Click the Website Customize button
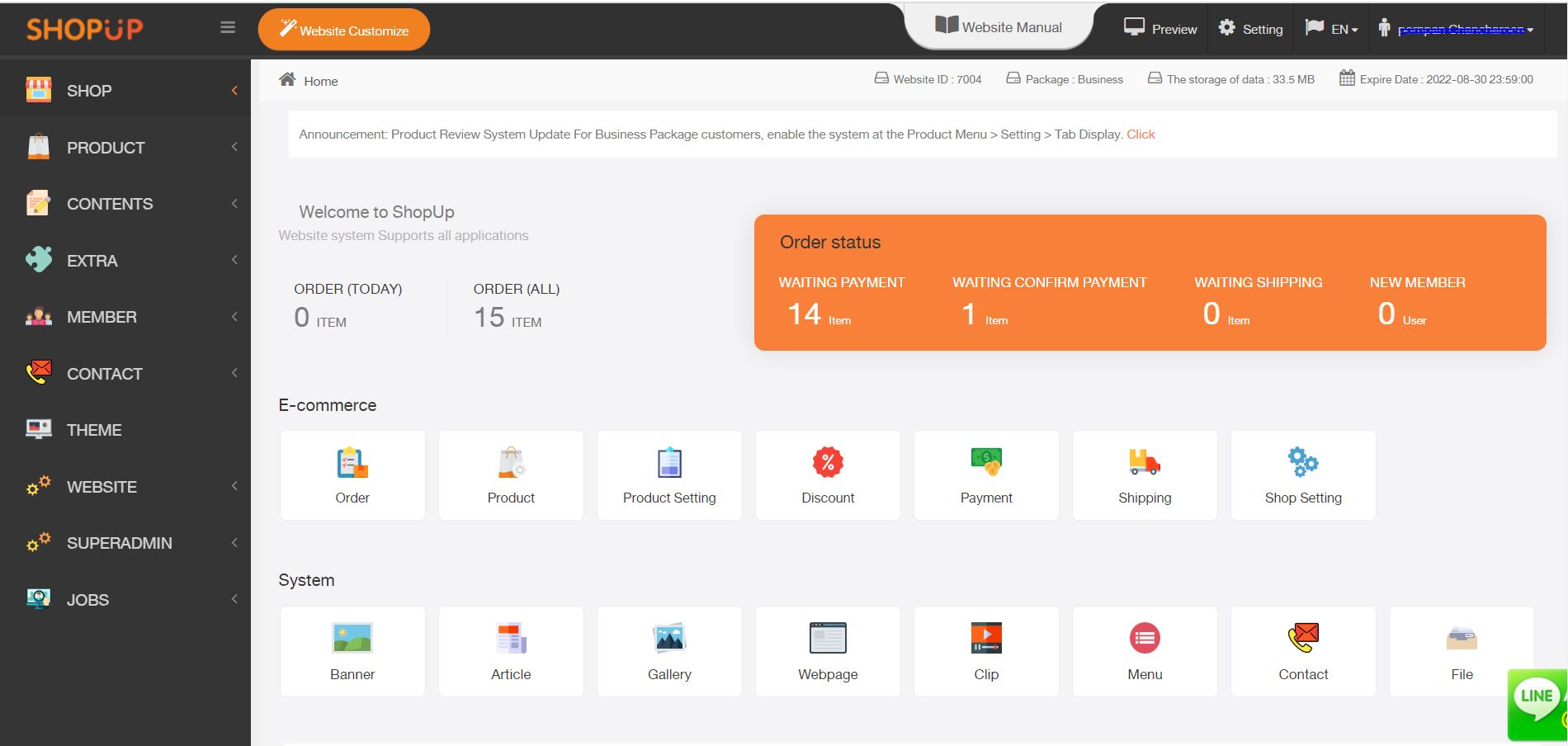This screenshot has height=746, width=1568. pos(344,30)
